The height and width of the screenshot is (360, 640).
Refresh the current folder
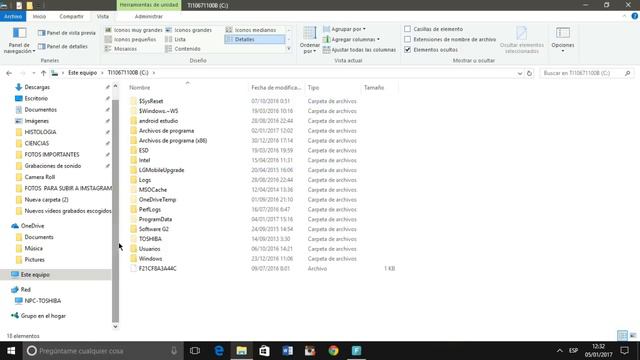click(x=529, y=73)
